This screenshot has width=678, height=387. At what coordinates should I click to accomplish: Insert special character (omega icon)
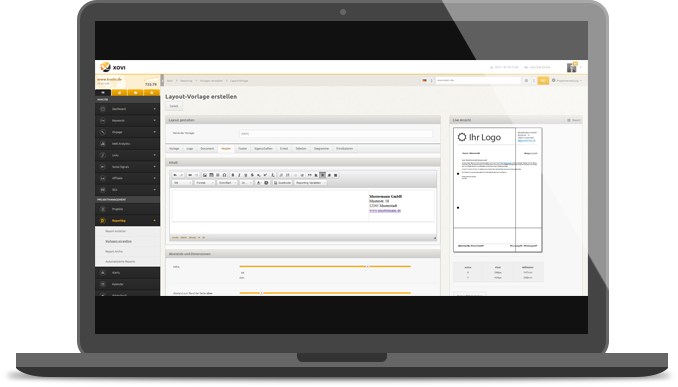pos(224,175)
